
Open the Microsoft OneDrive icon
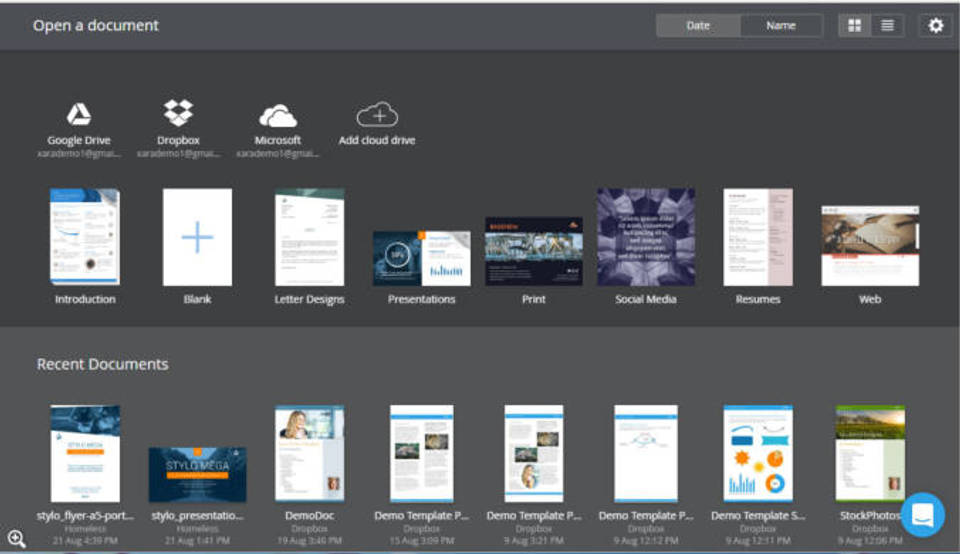click(x=277, y=115)
